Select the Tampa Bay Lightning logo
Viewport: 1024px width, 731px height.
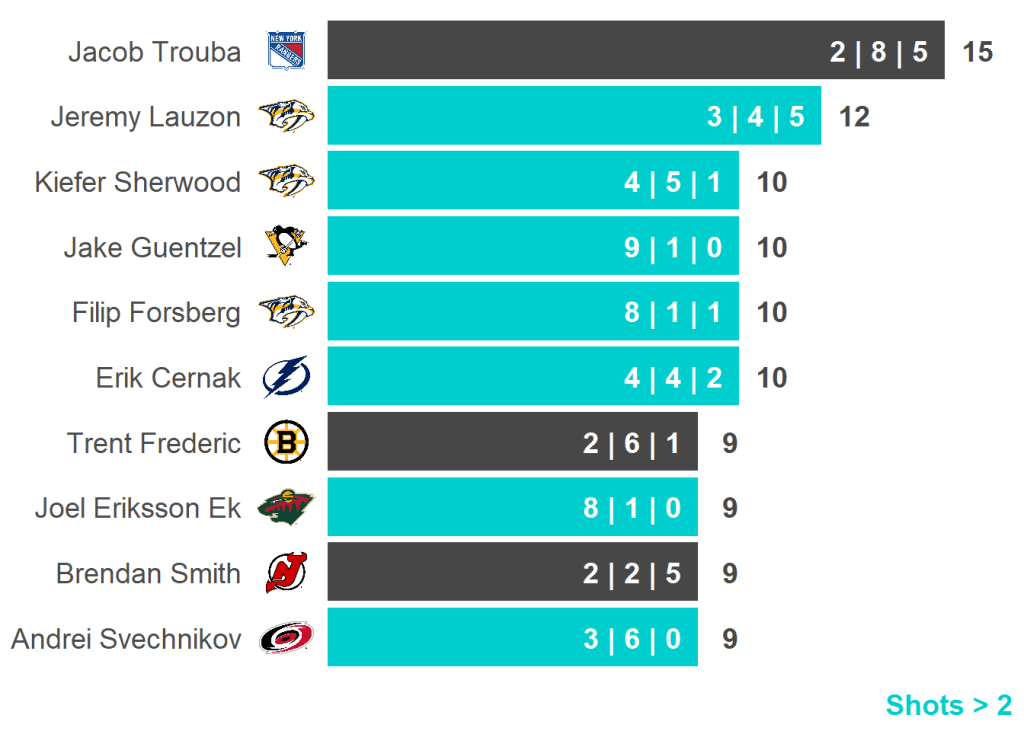[x=286, y=378]
